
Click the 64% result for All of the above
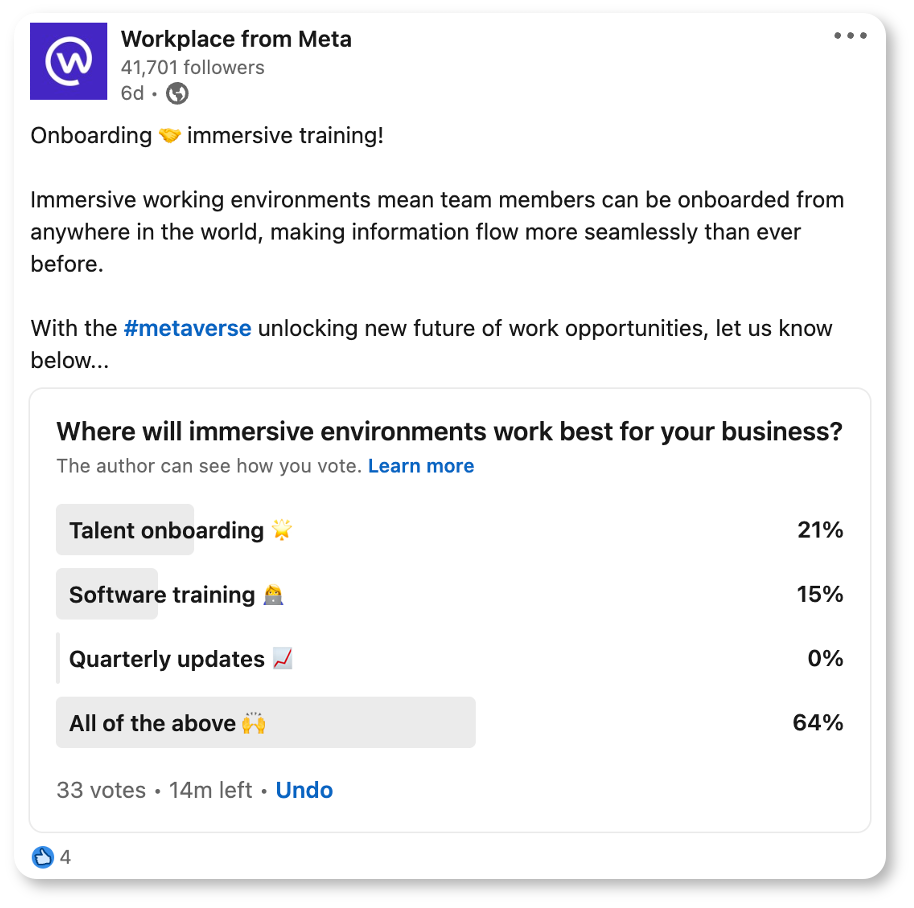click(x=817, y=723)
